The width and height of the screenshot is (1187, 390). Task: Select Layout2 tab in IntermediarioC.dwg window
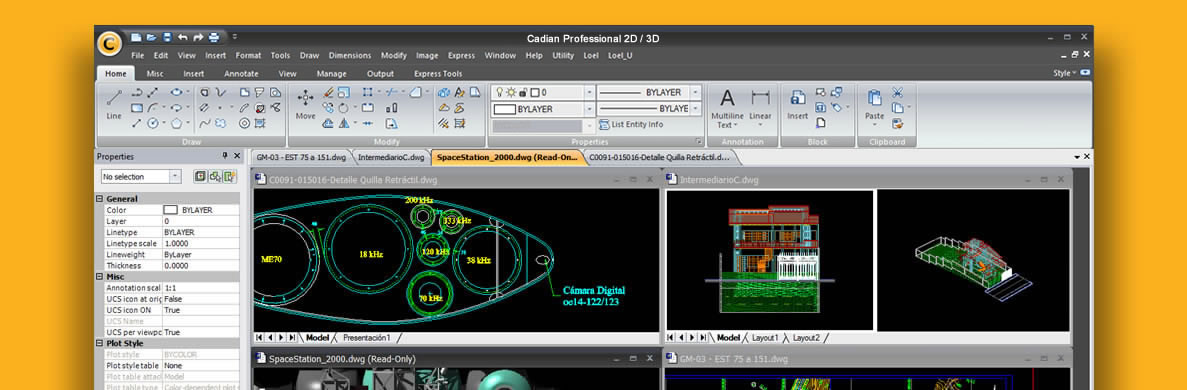click(805, 338)
